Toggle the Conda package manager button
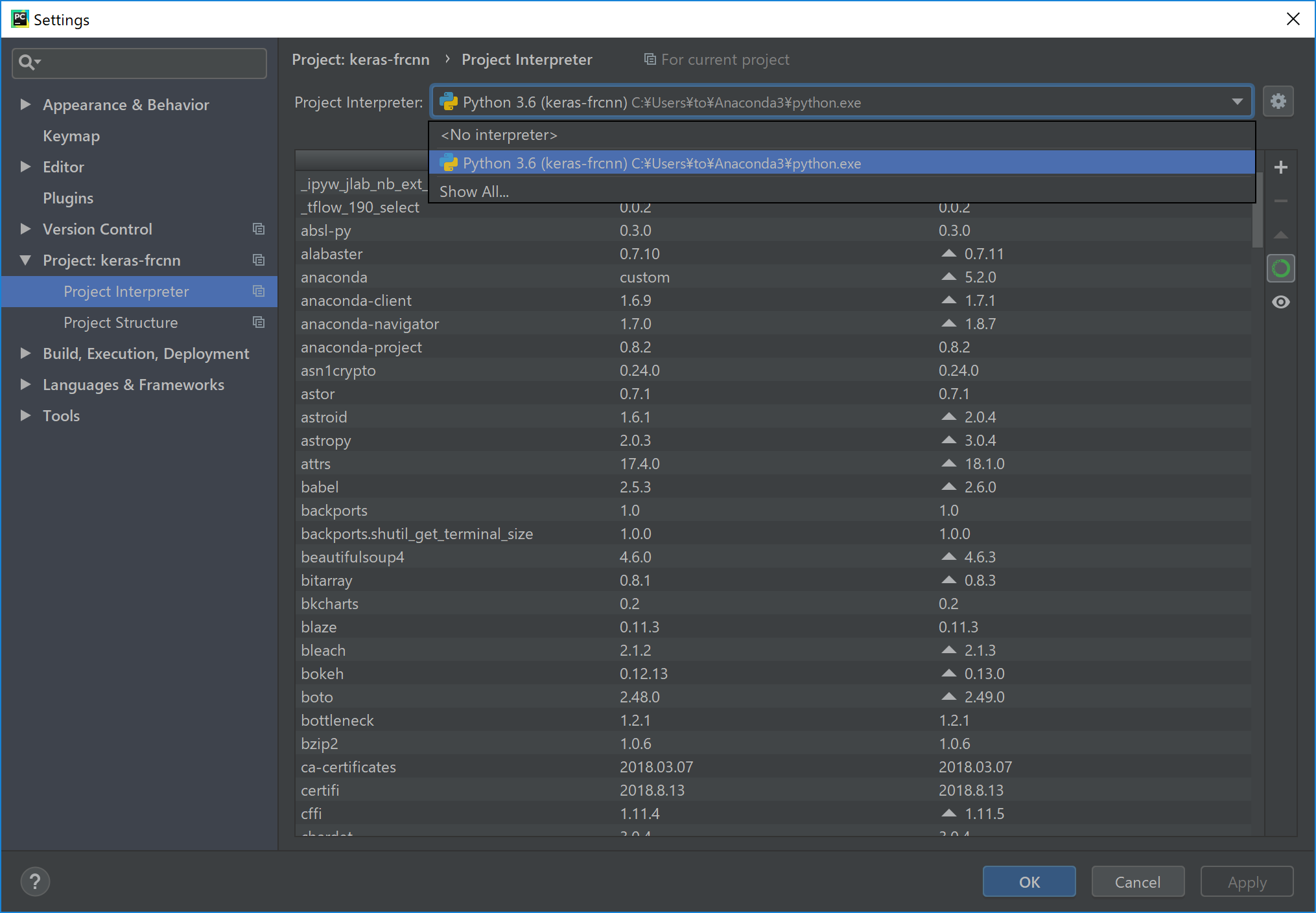The width and height of the screenshot is (1316, 913). 1280,268
